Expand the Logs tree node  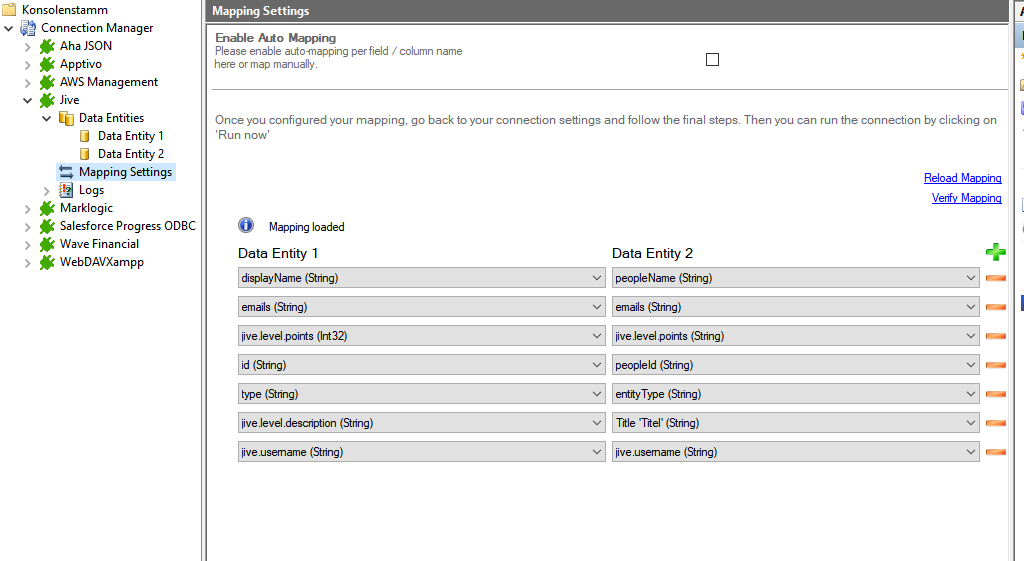coord(47,190)
